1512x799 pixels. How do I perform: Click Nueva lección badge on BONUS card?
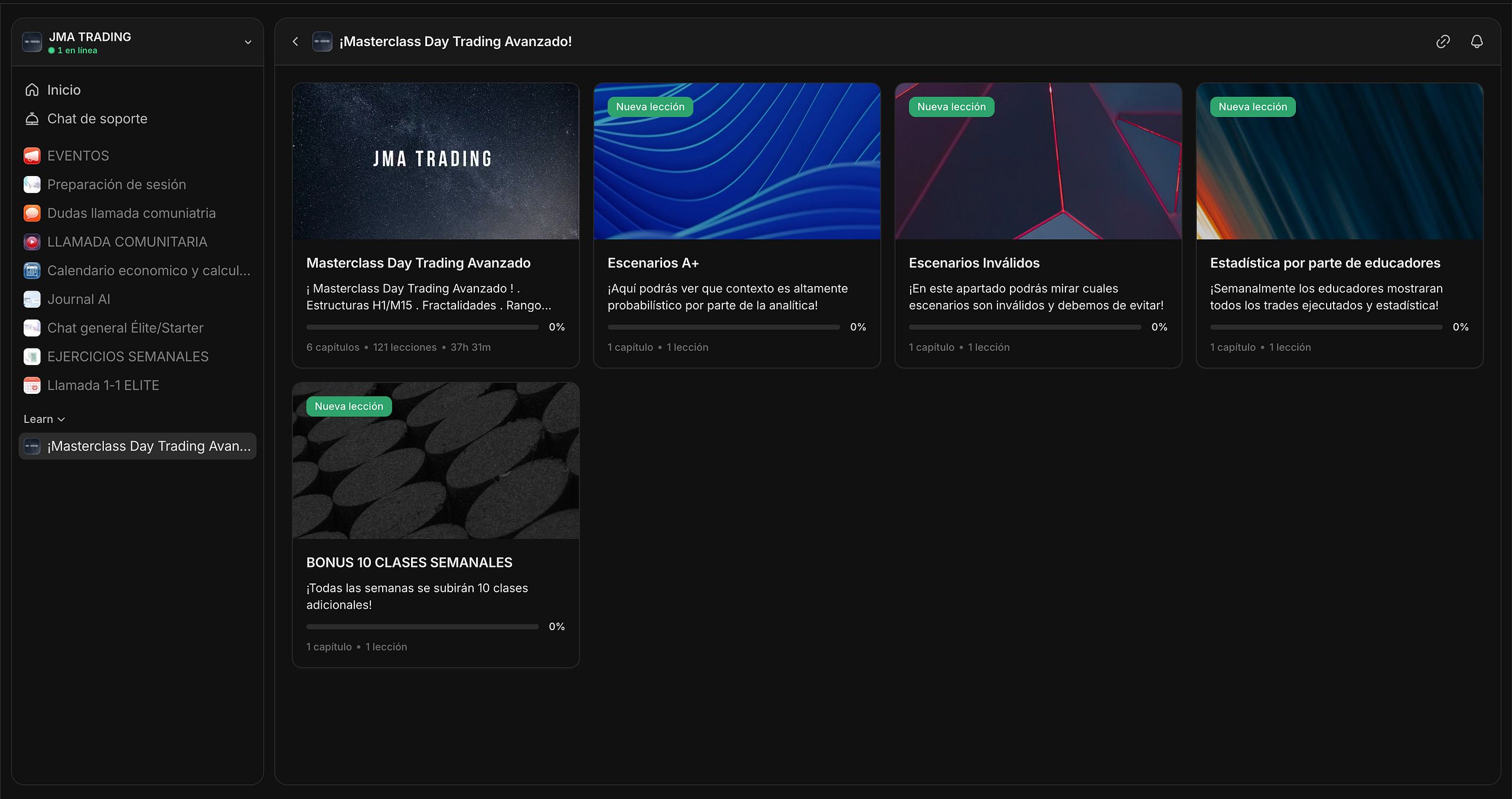(x=349, y=406)
